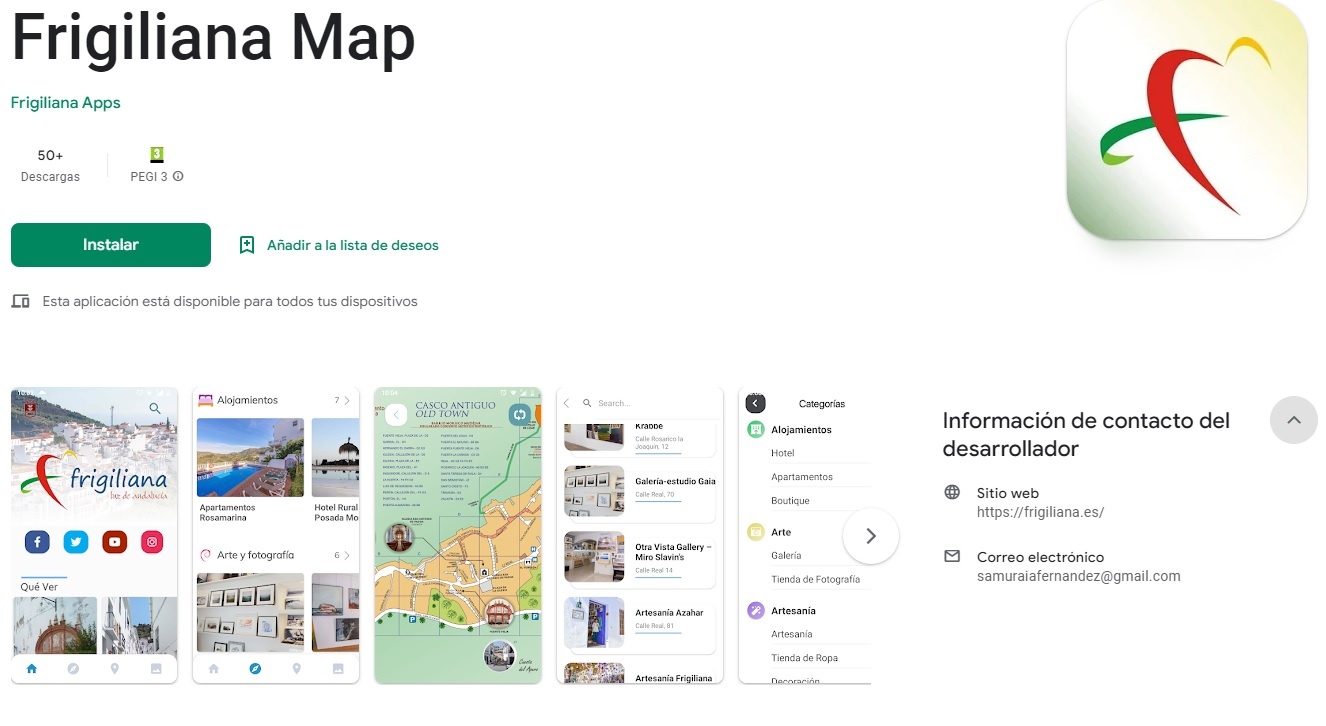
Task: Collapse the developer contact information section
Action: coord(1294,420)
